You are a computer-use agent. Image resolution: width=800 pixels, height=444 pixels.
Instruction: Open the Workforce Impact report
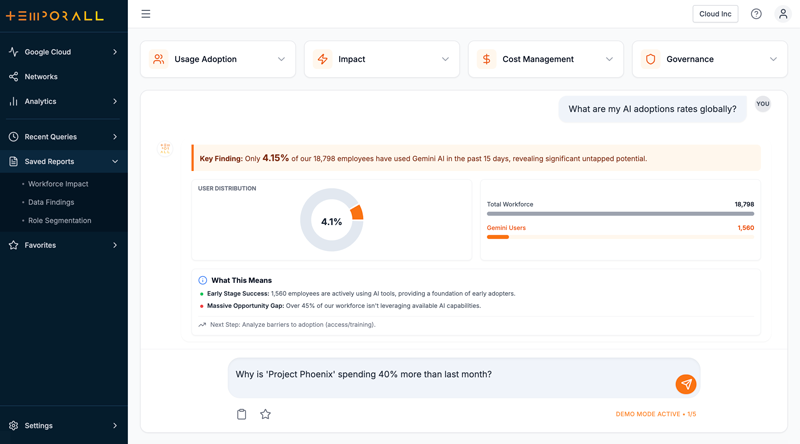click(58, 184)
